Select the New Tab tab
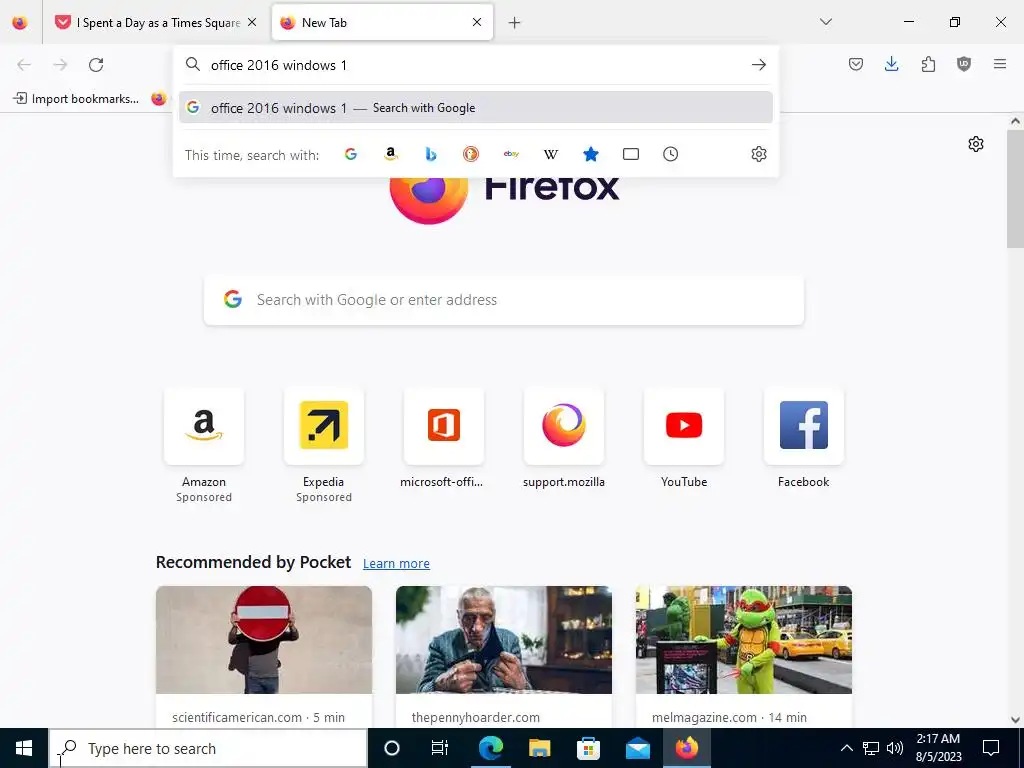This screenshot has height=768, width=1024. click(382, 23)
